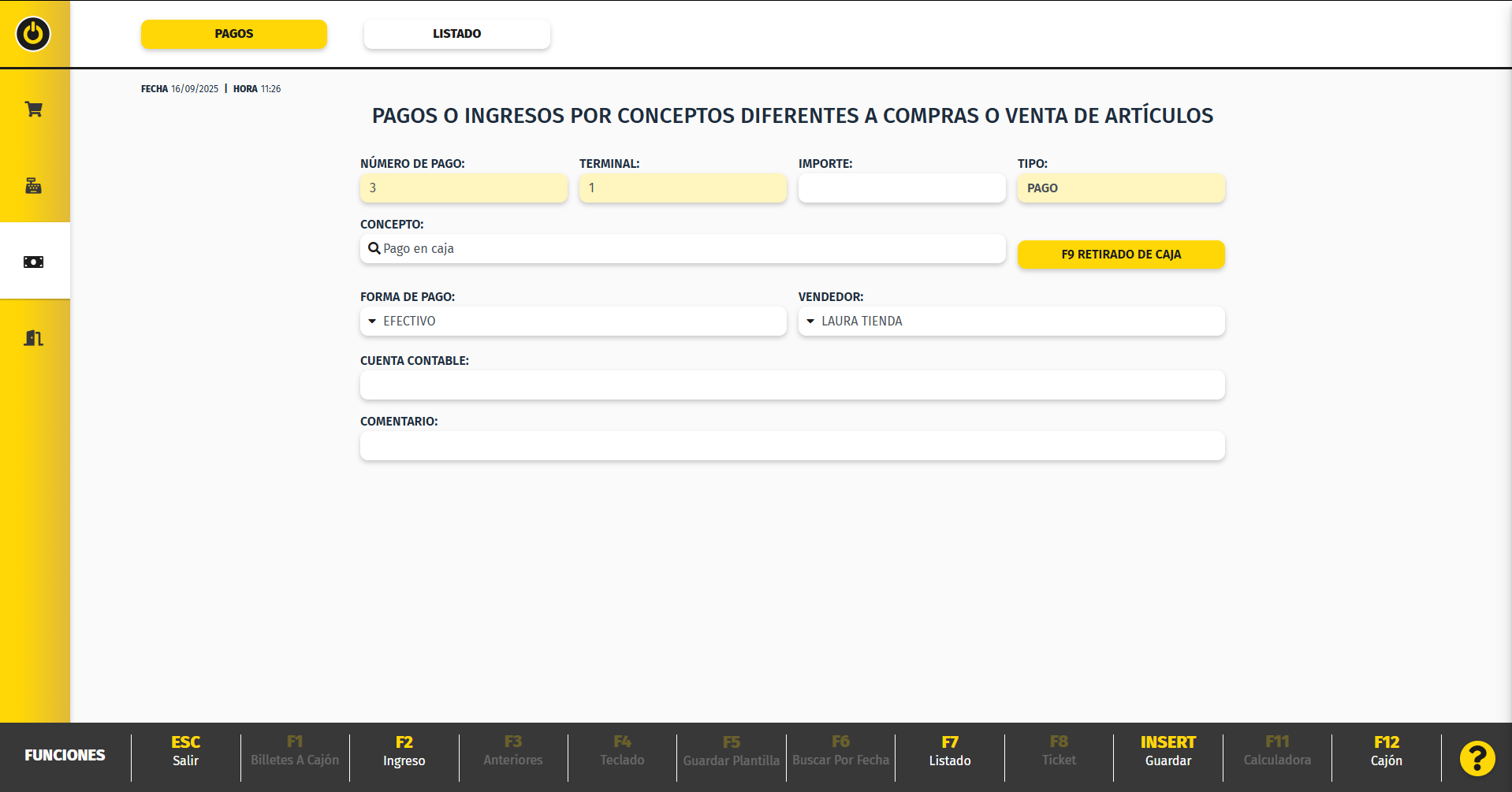Open the help question mark icon
Screen dimensions: 1512x792
point(1477,758)
